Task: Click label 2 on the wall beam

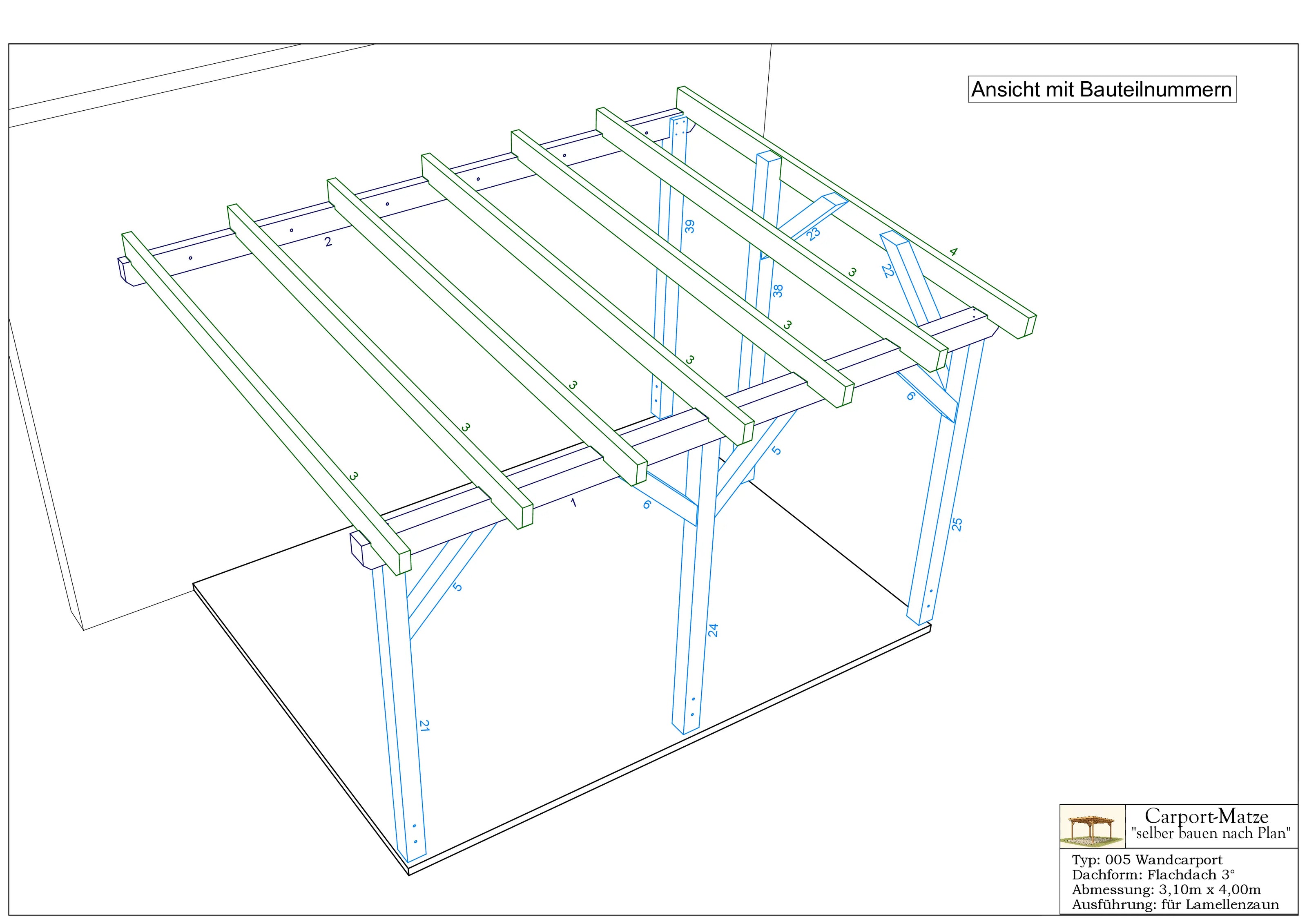Action: pyautogui.click(x=328, y=242)
